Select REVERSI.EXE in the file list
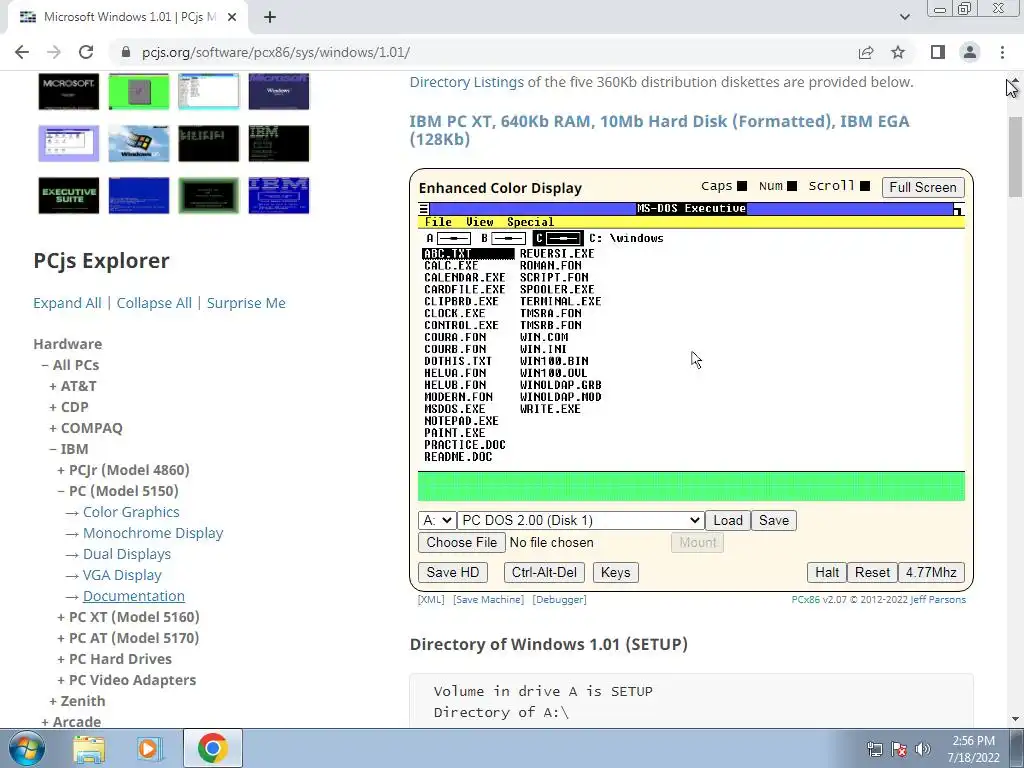 click(x=557, y=253)
